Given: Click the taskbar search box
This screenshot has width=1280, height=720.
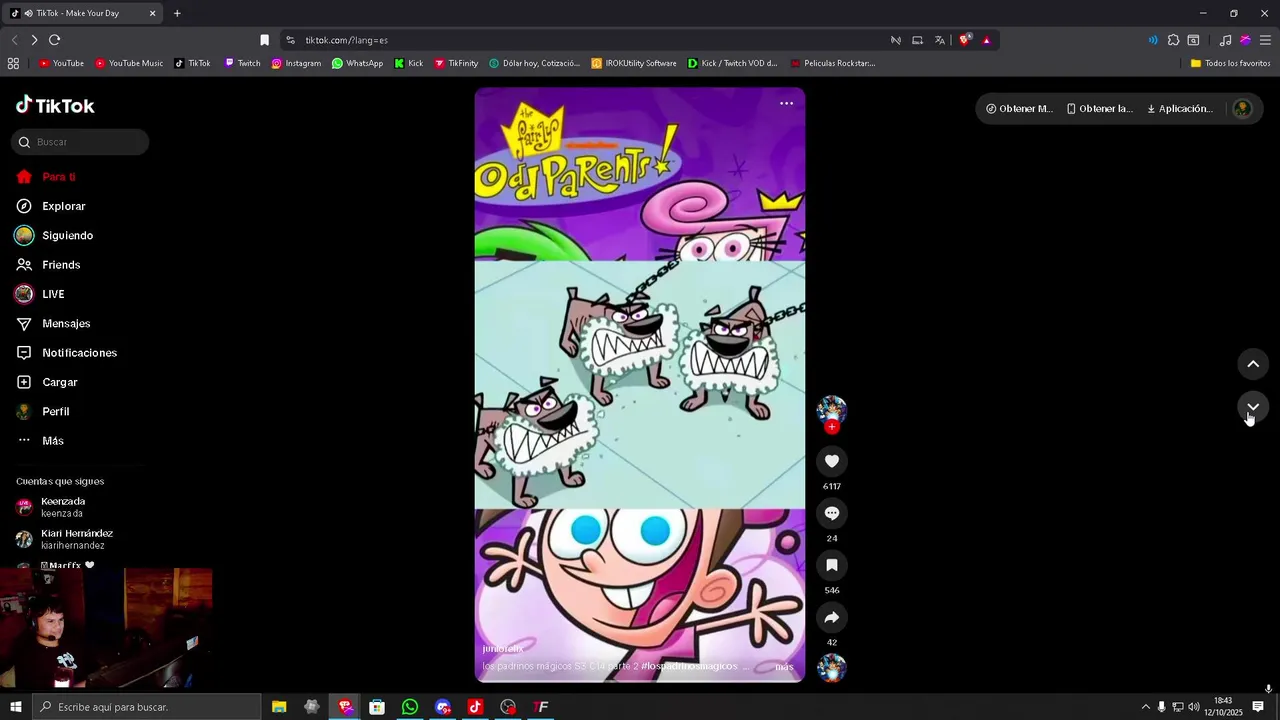Looking at the screenshot, I should click(x=147, y=707).
